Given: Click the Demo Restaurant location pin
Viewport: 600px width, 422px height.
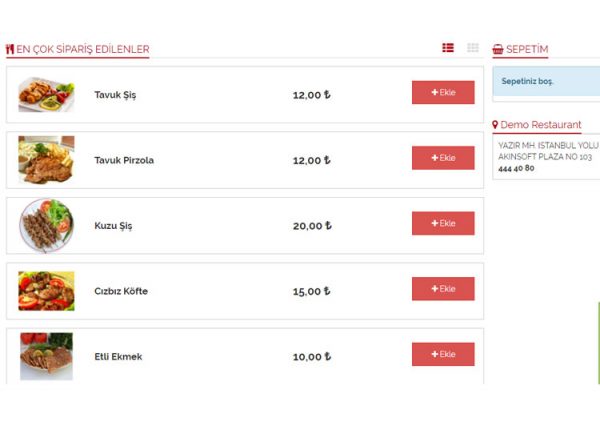Looking at the screenshot, I should 495,125.
